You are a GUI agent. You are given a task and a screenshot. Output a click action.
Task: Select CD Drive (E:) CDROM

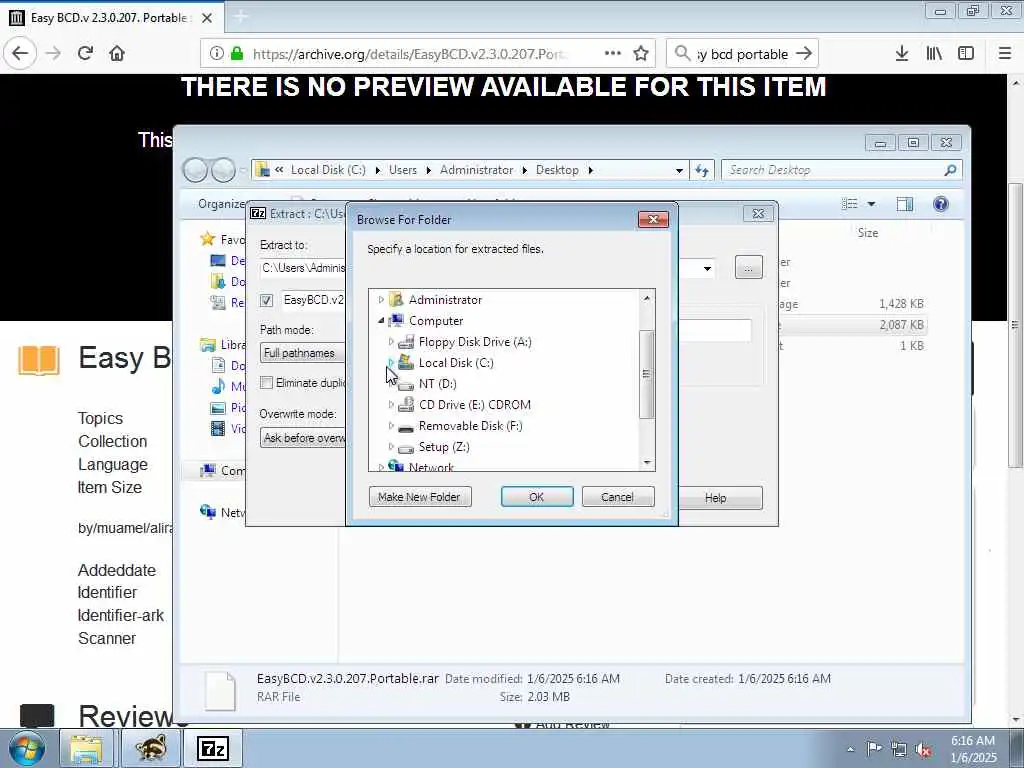pyautogui.click(x=474, y=405)
